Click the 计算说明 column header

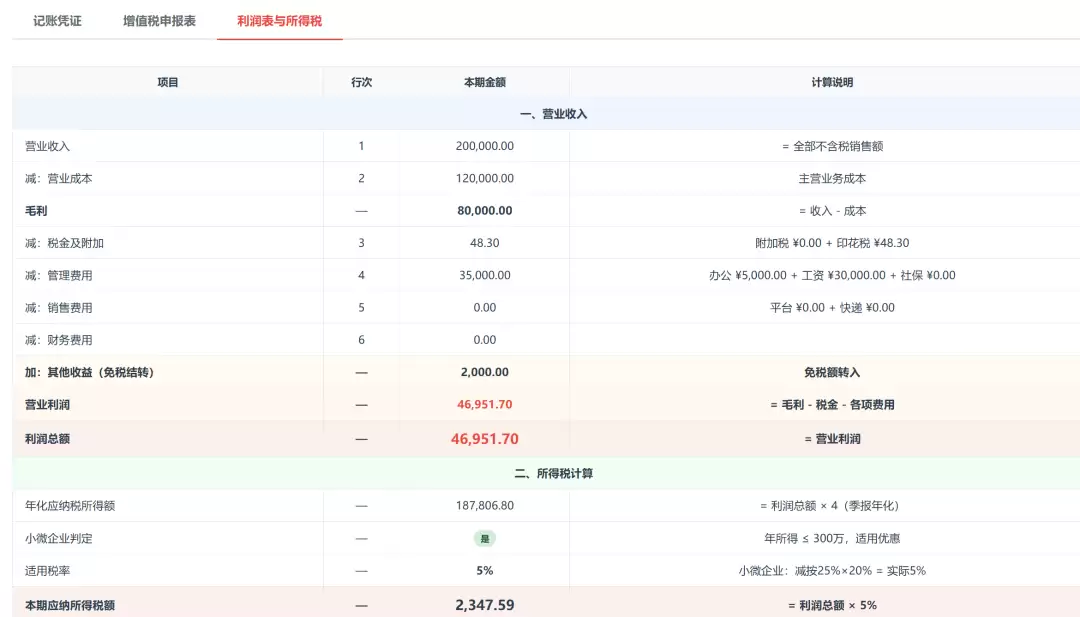coord(832,82)
